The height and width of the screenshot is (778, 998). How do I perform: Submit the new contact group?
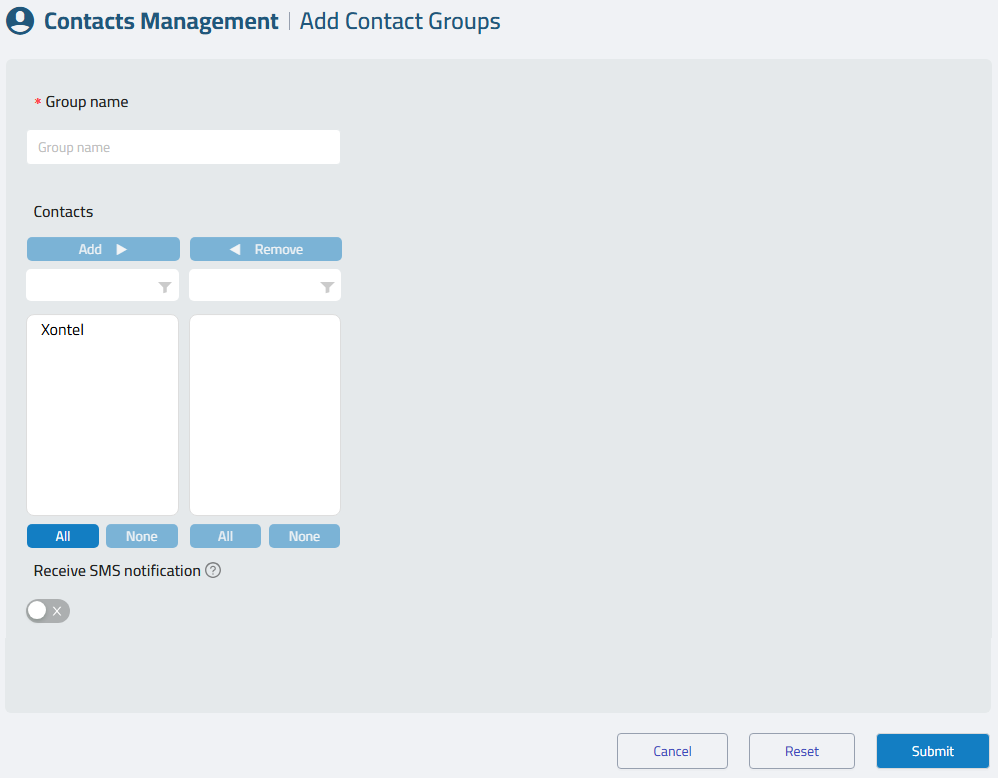click(x=932, y=751)
